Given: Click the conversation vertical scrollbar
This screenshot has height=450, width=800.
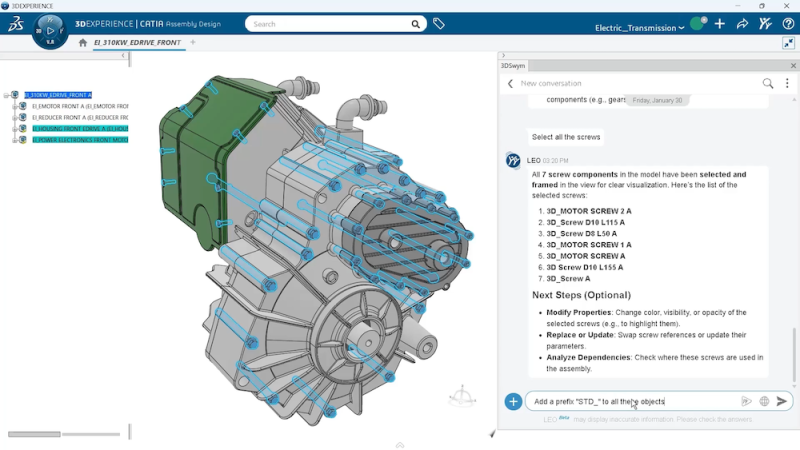Looking at the screenshot, I should click(x=793, y=355).
